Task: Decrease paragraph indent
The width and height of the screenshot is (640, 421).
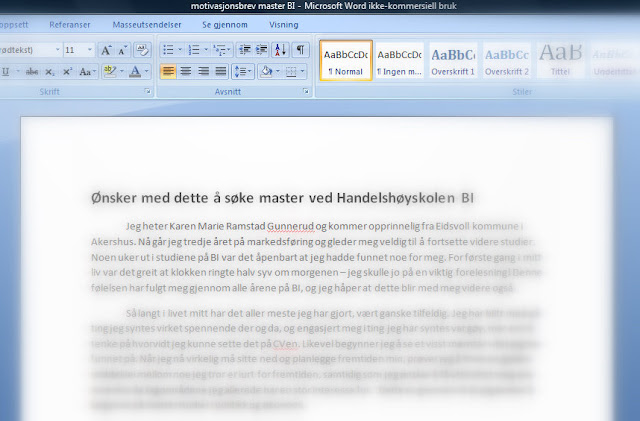Action: 244,50
